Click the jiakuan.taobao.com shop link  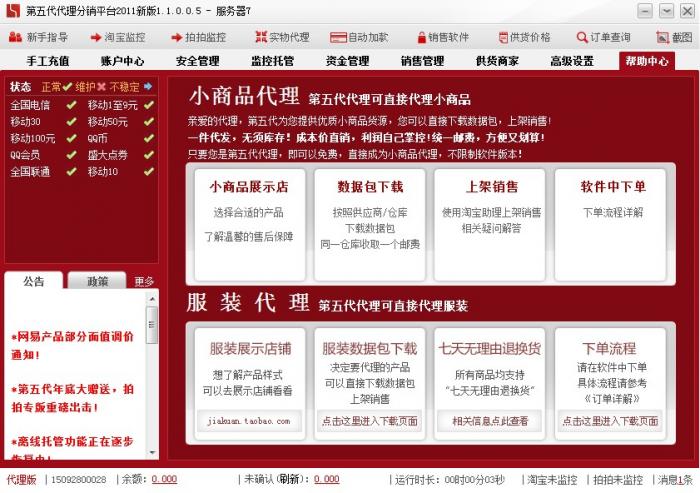pyautogui.click(x=249, y=421)
